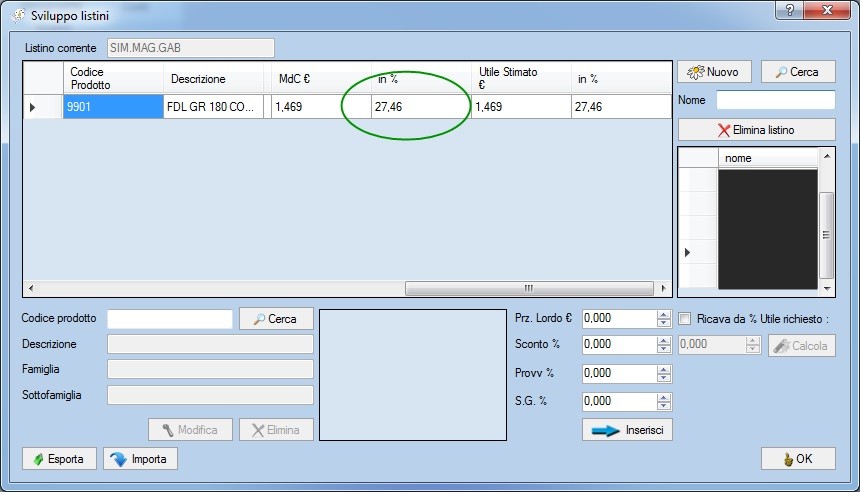Click into the Nome text field
860x492 pixels.
(x=775, y=100)
